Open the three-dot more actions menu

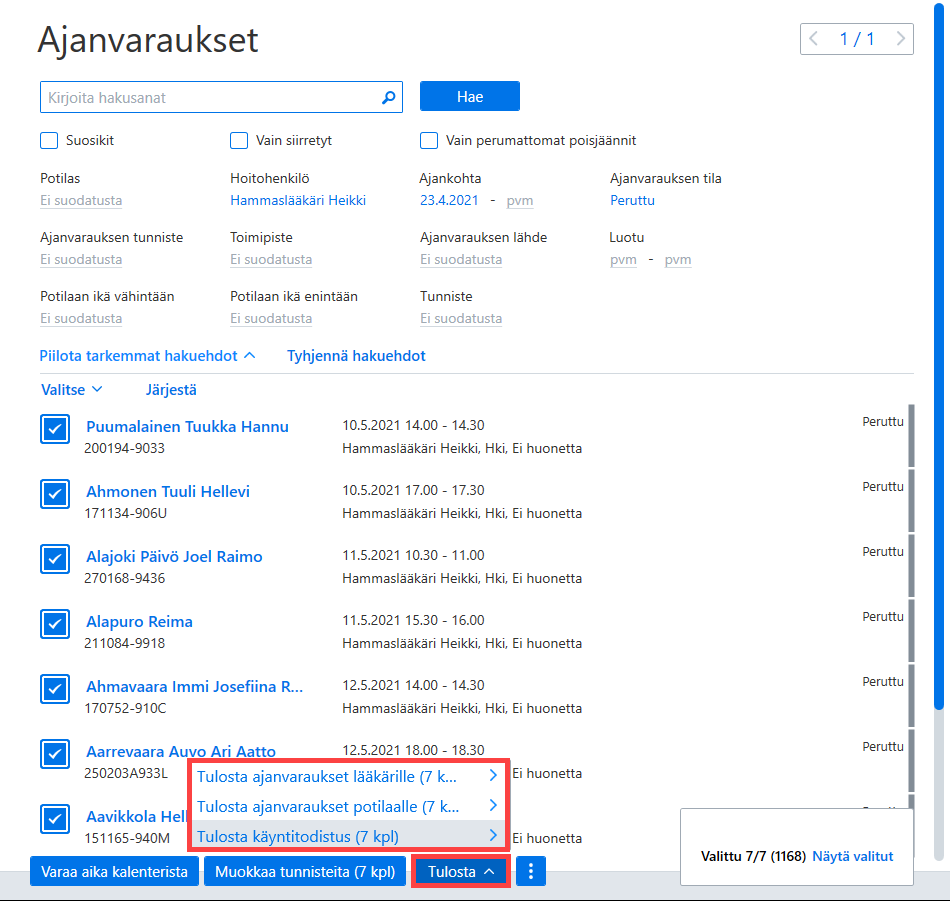(531, 871)
